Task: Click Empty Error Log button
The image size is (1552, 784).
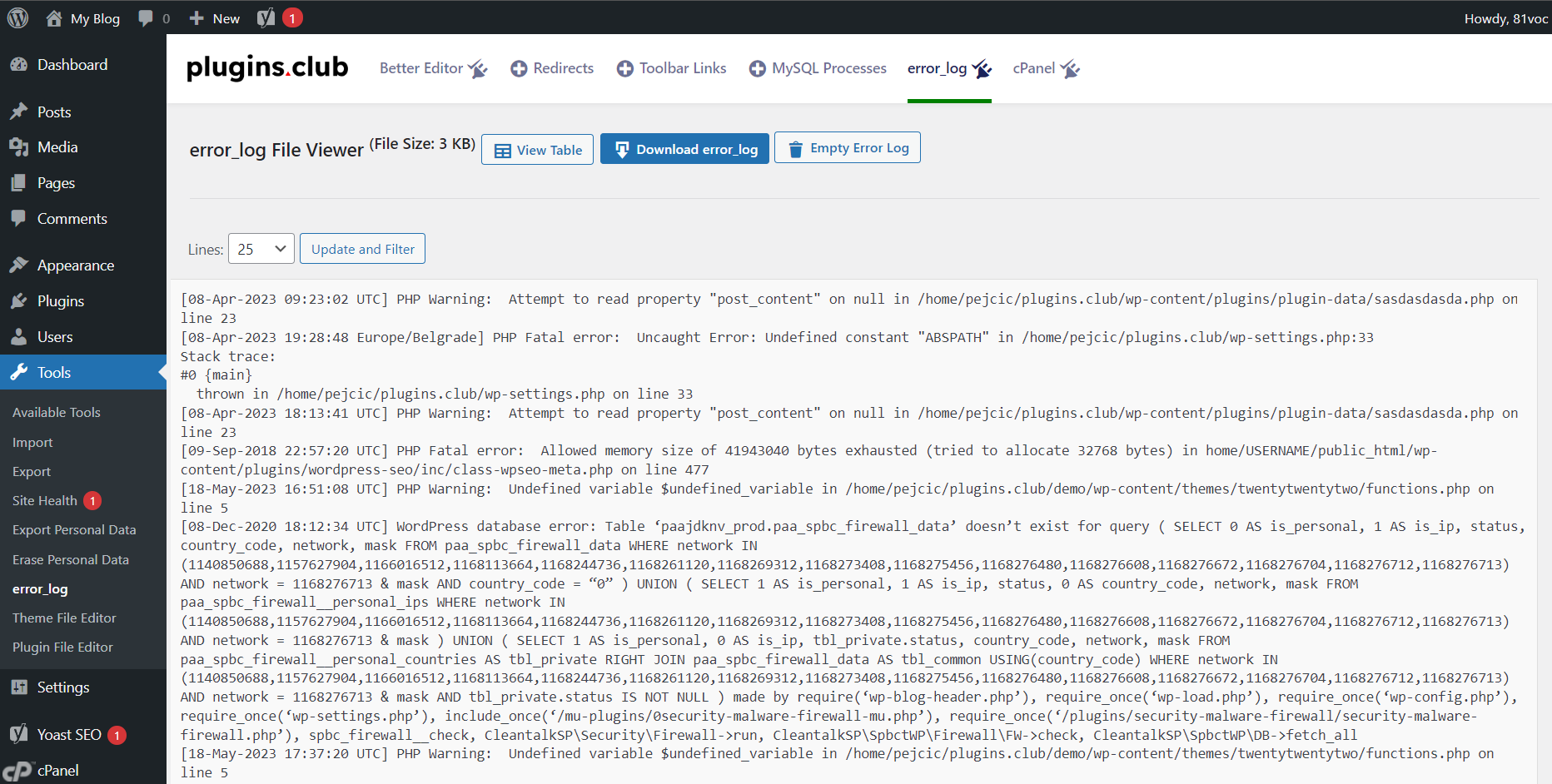Action: pos(848,147)
